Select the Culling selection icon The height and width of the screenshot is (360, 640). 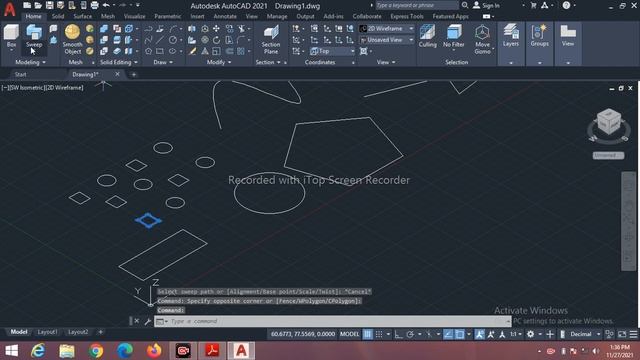(x=427, y=36)
